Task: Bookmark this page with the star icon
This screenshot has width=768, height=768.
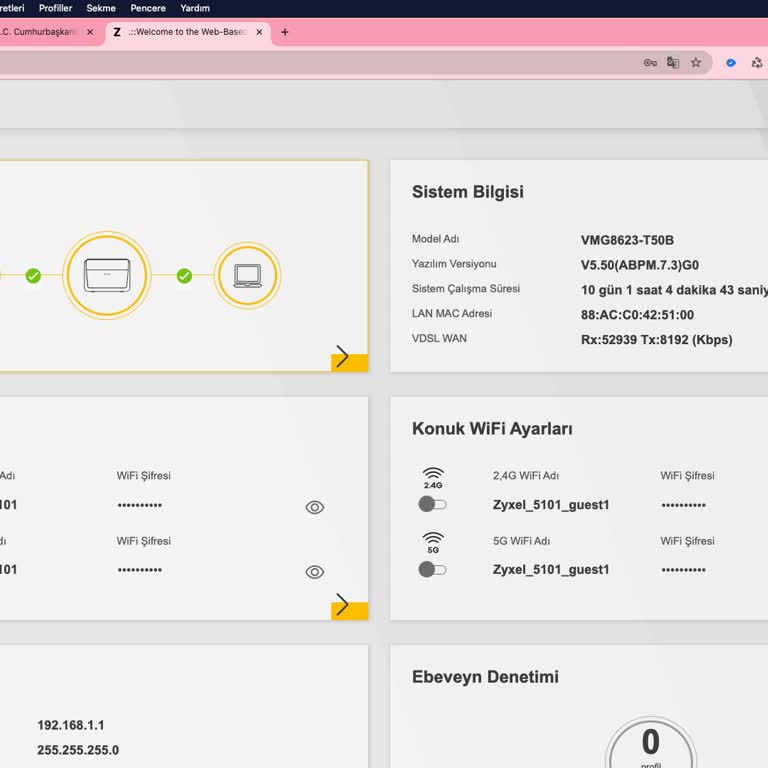Action: (x=696, y=62)
